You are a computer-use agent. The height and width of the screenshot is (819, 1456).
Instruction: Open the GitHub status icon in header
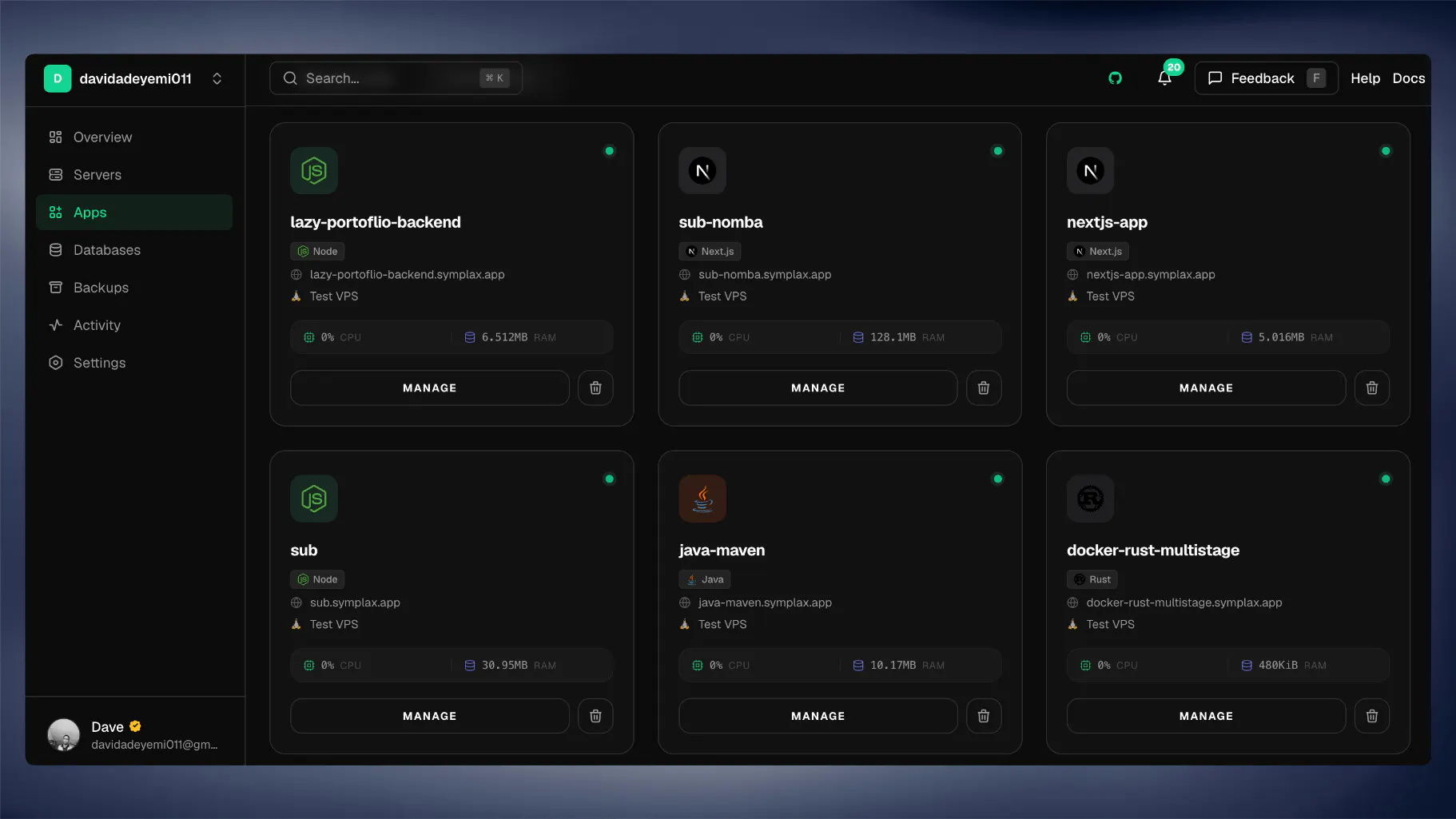pyautogui.click(x=1115, y=78)
